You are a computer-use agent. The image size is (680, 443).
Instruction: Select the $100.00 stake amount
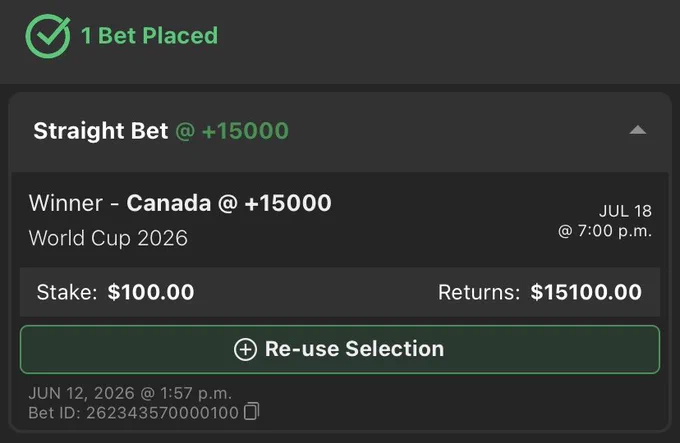tap(151, 292)
